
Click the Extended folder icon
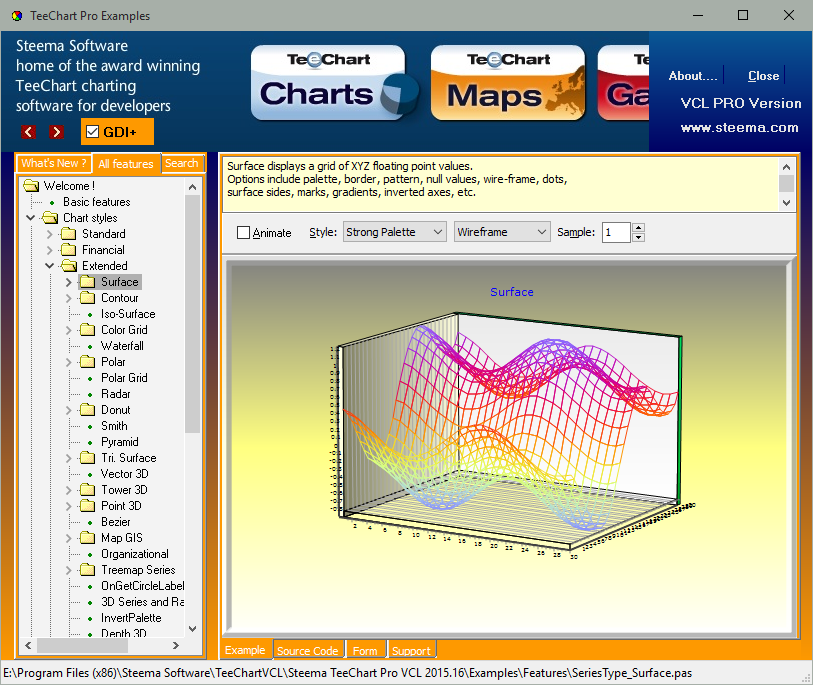69,266
